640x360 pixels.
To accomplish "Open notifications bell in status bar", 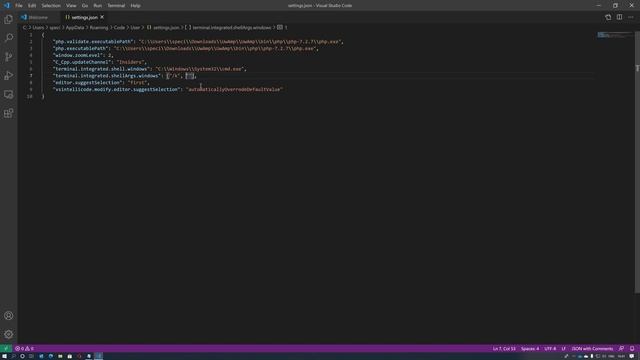I will 632,349.
